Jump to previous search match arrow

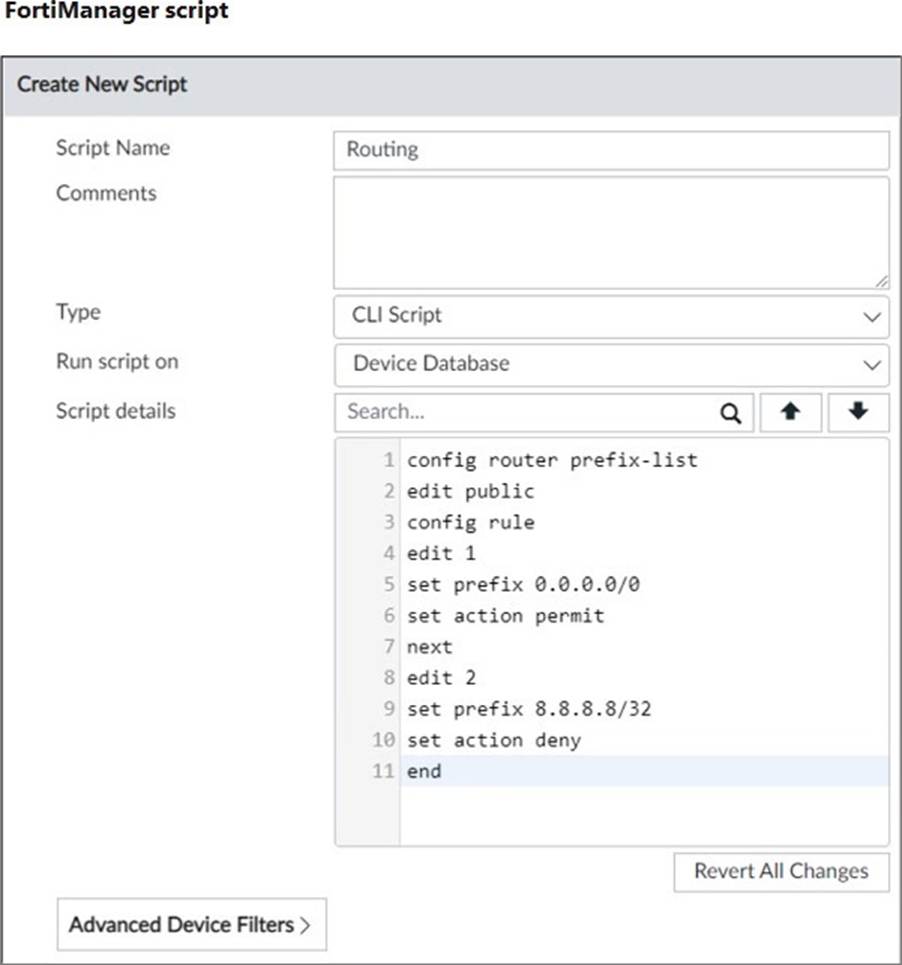(791, 412)
